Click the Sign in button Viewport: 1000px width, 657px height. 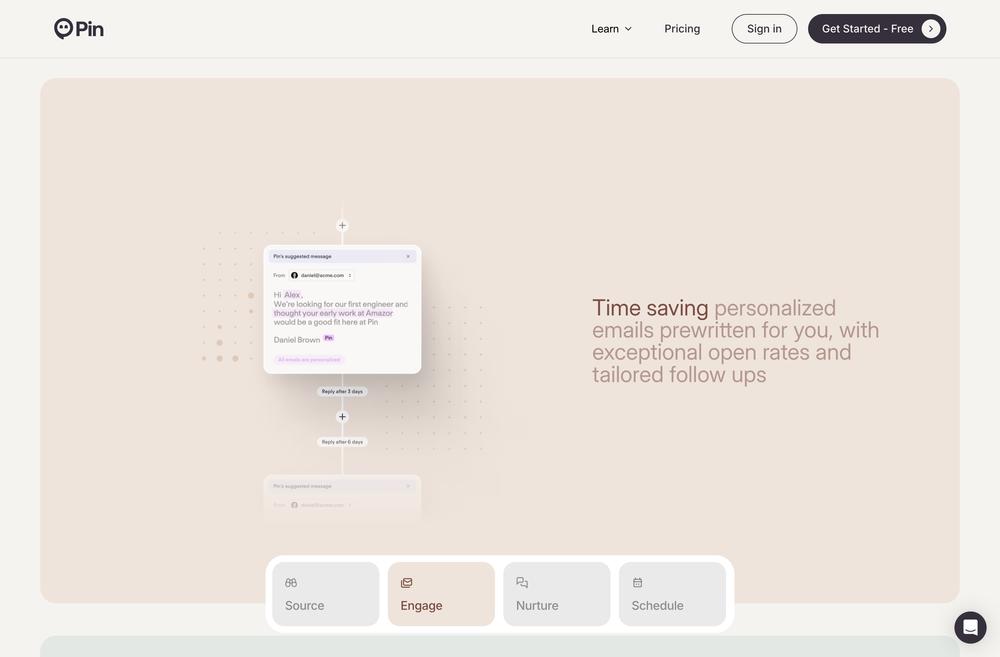tap(764, 29)
